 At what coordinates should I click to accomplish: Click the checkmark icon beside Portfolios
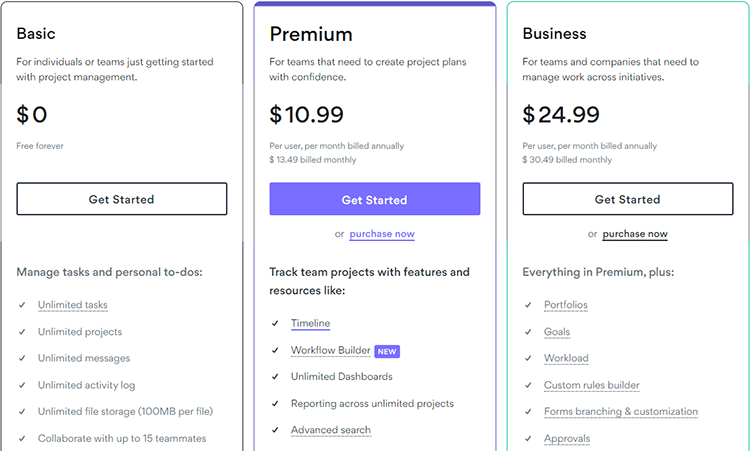(x=528, y=305)
